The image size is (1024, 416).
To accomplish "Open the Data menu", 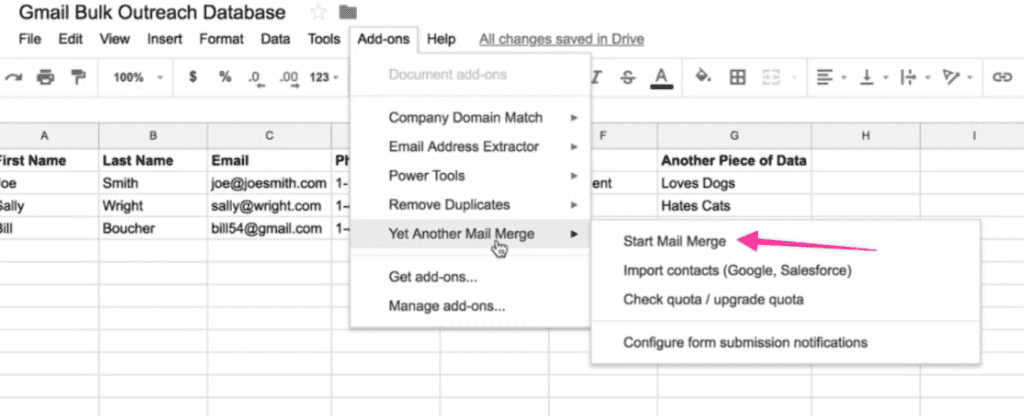I will tap(276, 39).
